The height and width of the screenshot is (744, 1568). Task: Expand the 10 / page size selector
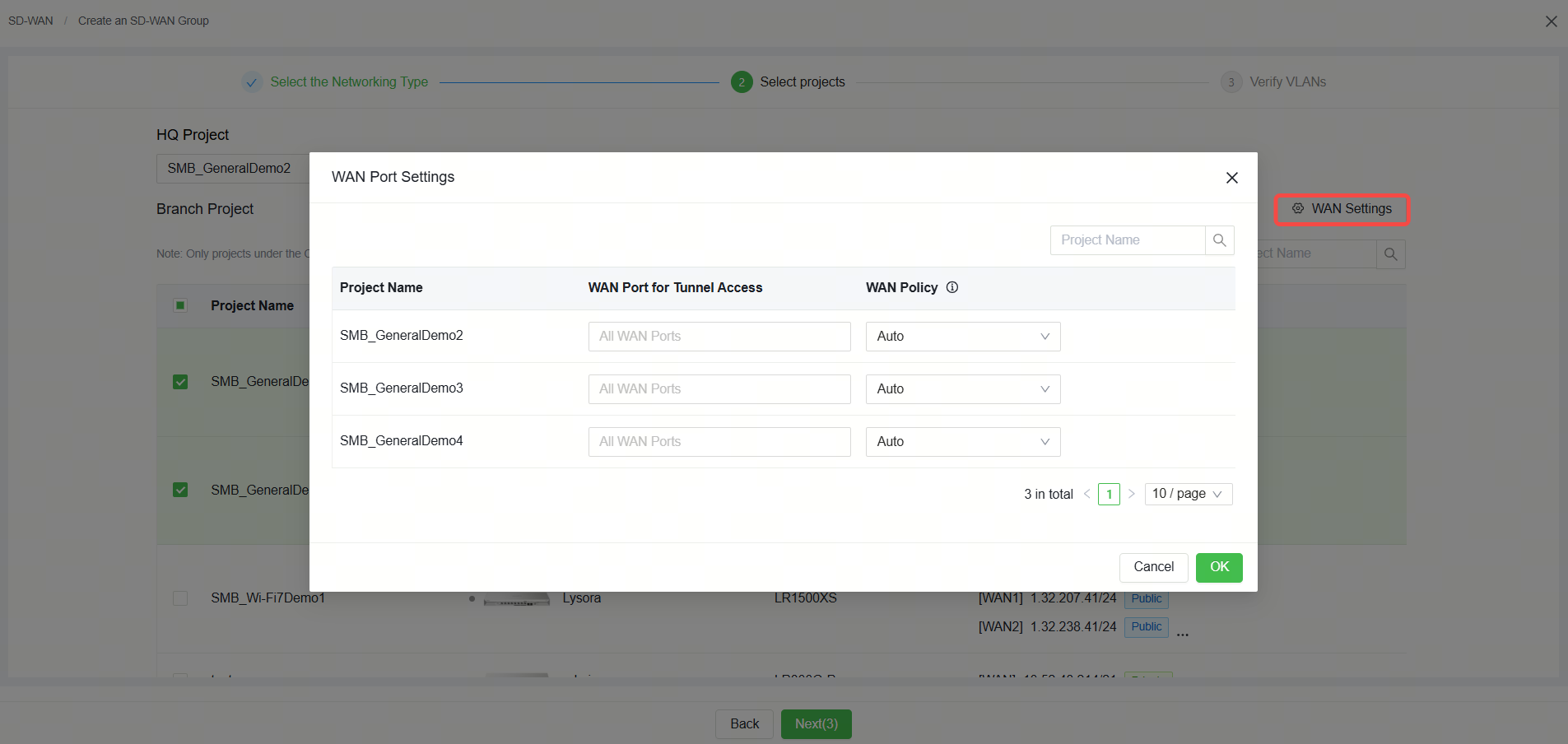pos(1189,494)
